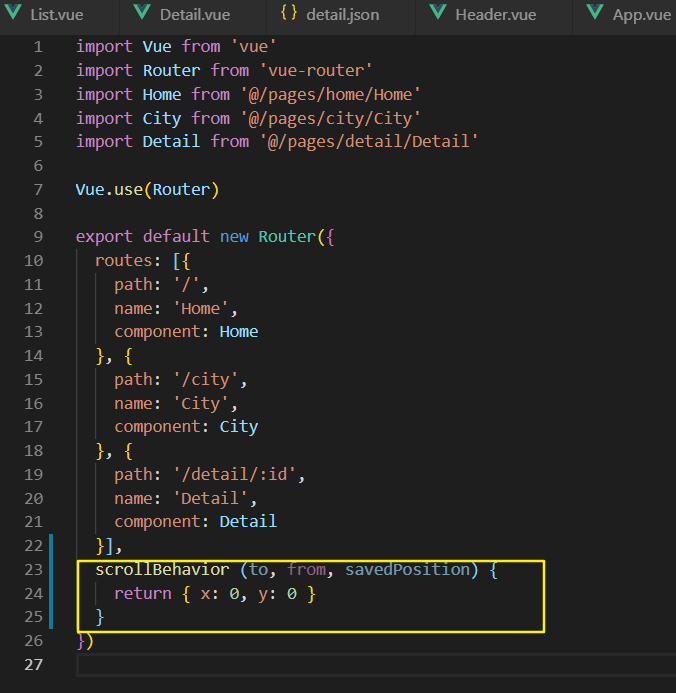Click the '@/pages/city/City' path string
Image resolution: width=676 pixels, height=693 pixels.
[330, 118]
